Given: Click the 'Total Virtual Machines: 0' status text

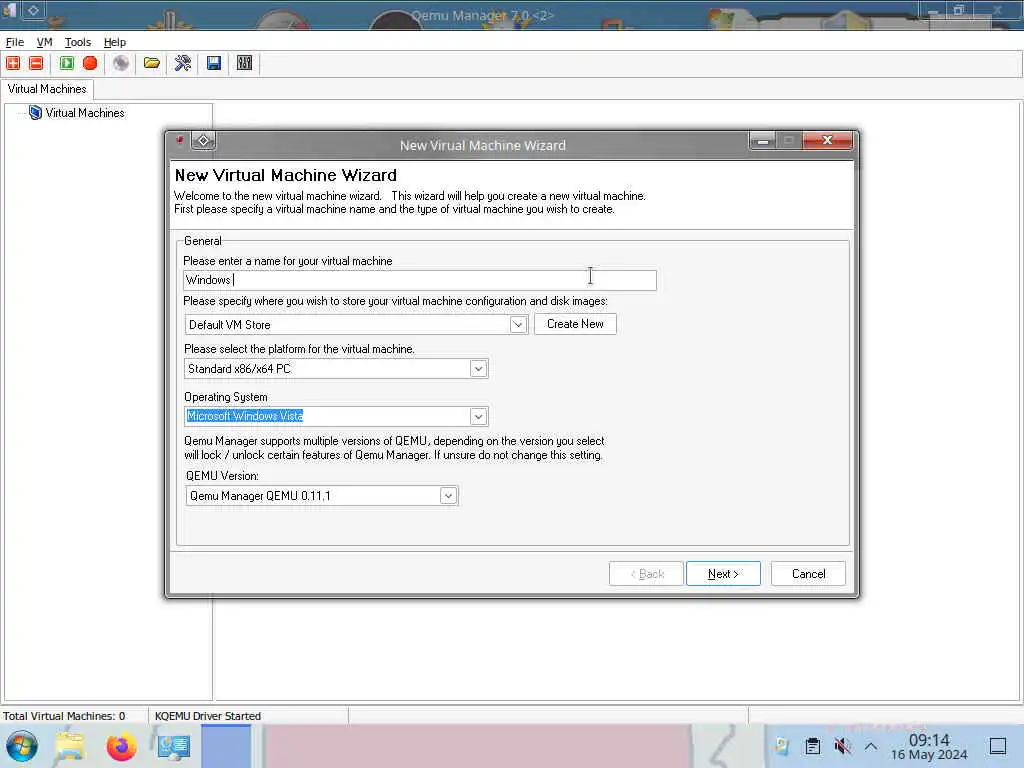Looking at the screenshot, I should (64, 716).
